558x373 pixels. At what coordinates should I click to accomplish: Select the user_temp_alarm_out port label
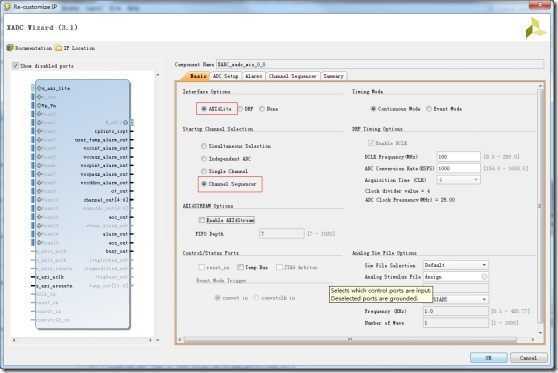click(101, 140)
